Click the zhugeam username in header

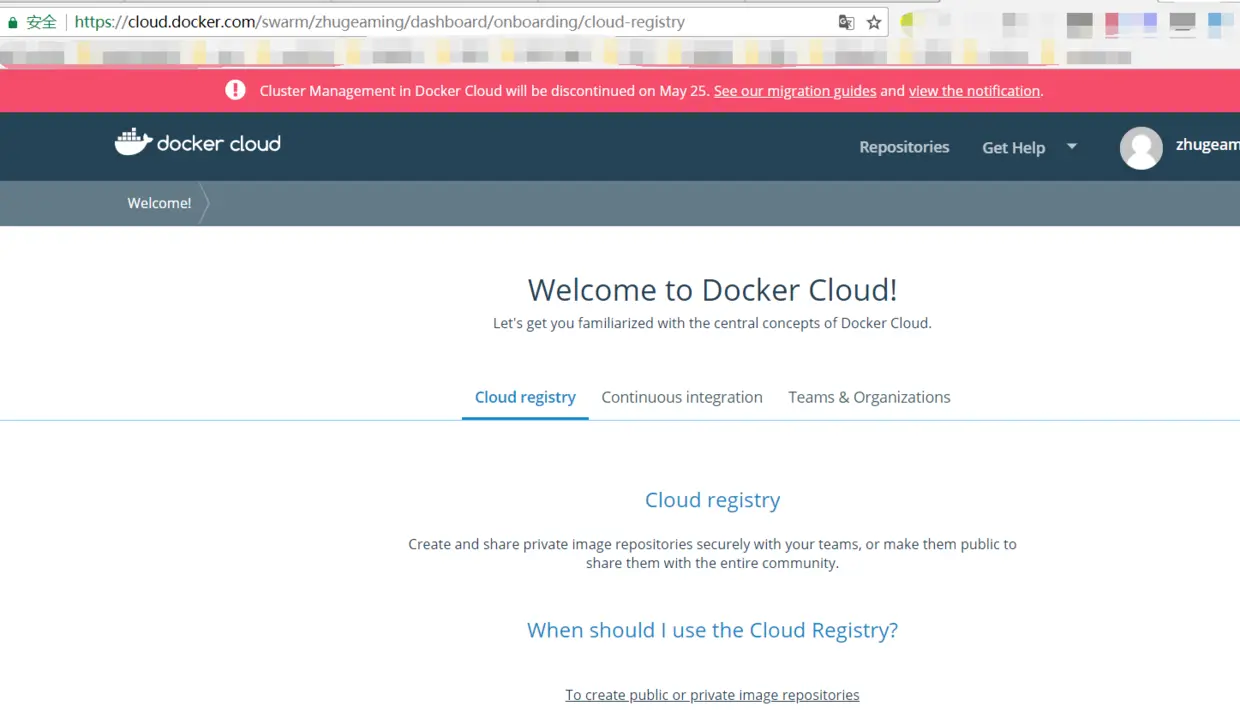point(1207,145)
